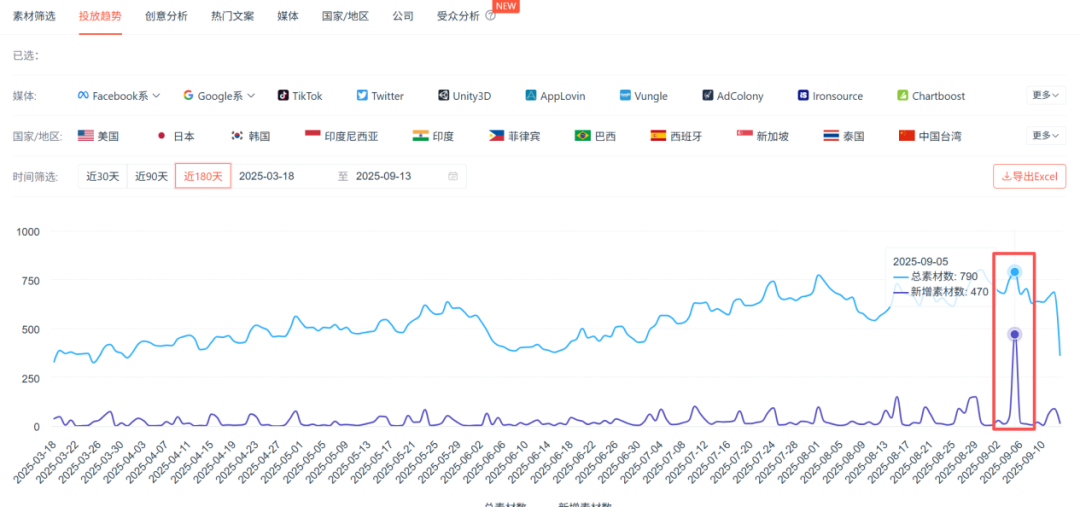Viewport: 1080px width, 507px height.
Task: Click the 已选 label
Action: (25, 56)
